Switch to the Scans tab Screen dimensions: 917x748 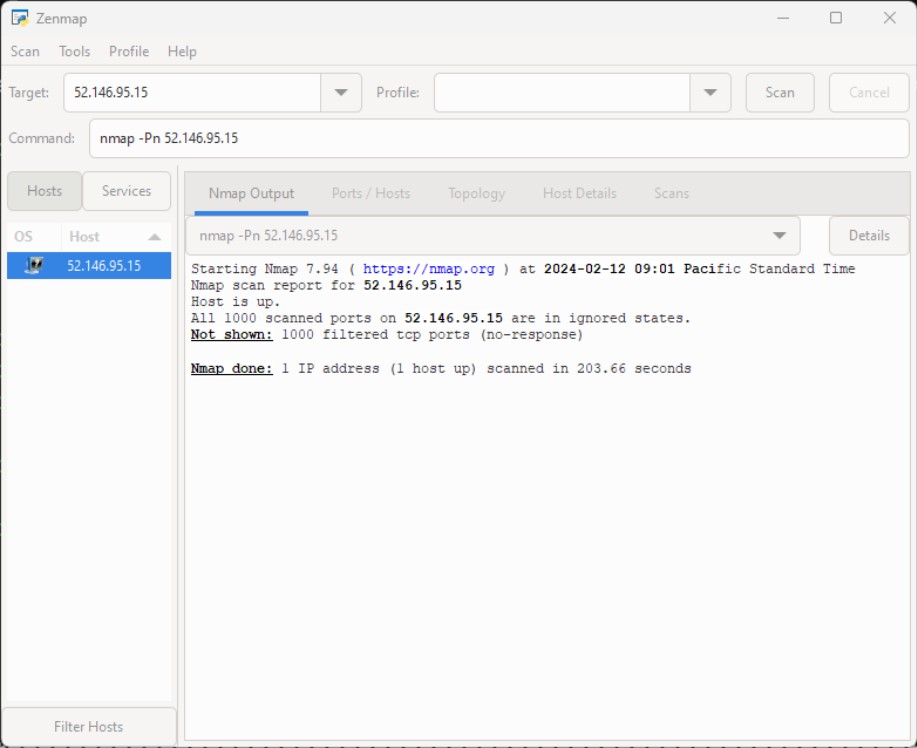coord(671,194)
